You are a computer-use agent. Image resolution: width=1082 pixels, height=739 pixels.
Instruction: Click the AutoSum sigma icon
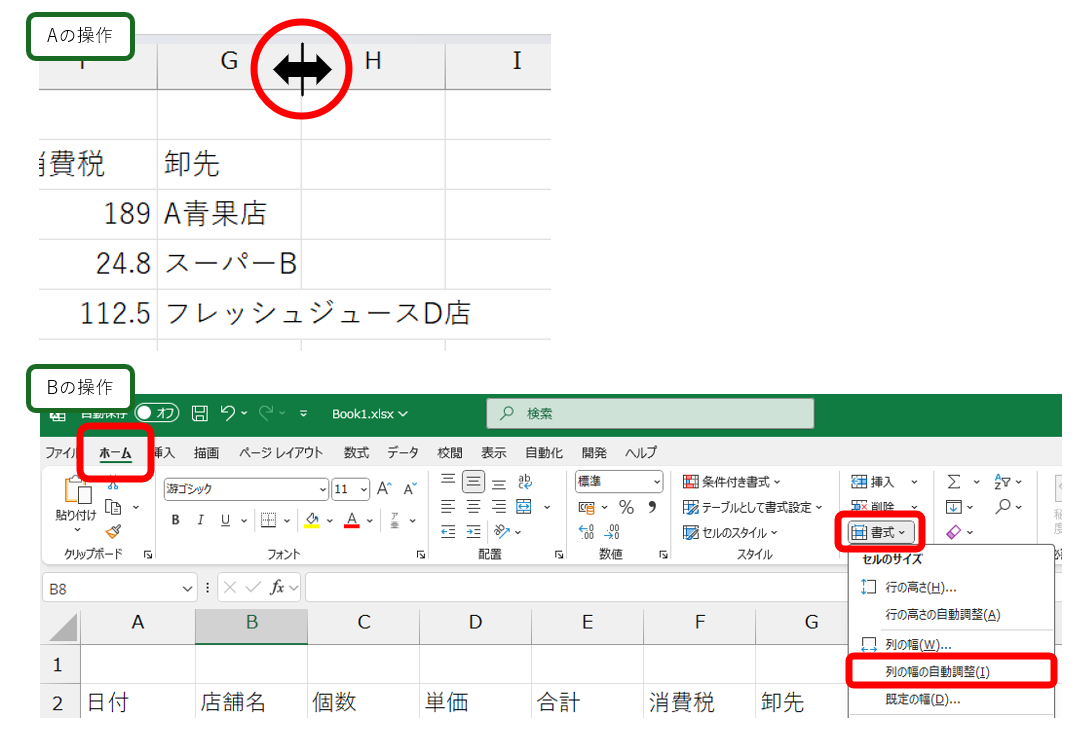pyautogui.click(x=953, y=482)
